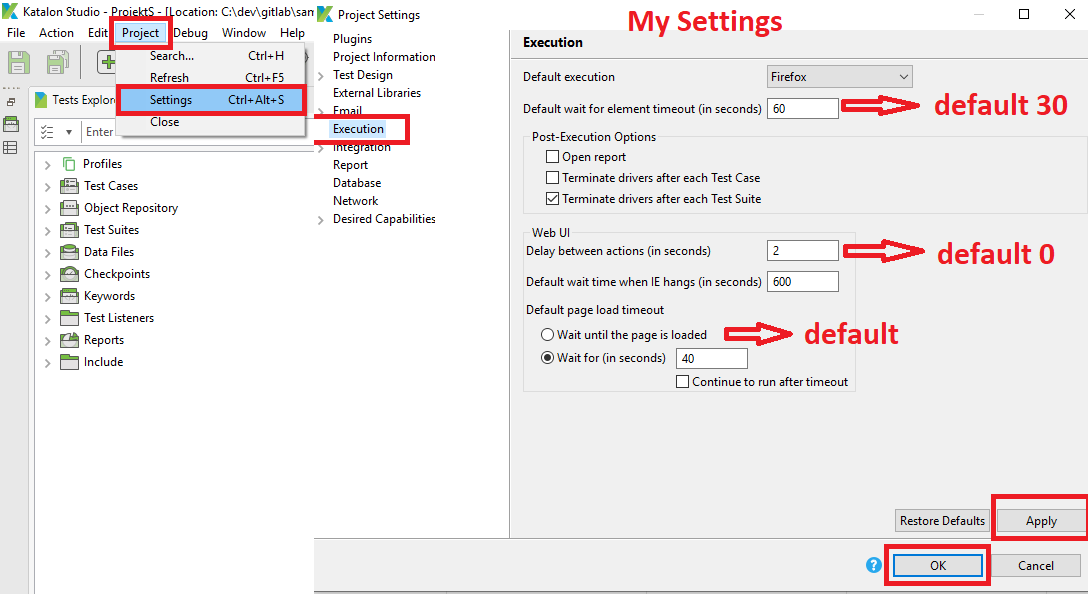
Task: Click the Test Listeners folder icon
Action: [x=69, y=318]
